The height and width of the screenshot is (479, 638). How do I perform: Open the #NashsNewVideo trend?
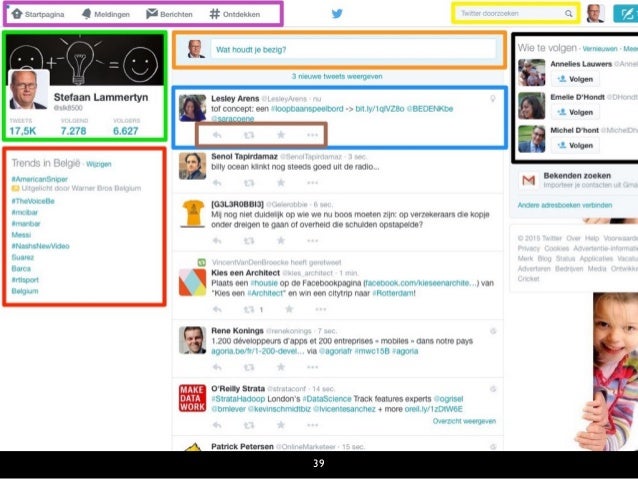40,246
